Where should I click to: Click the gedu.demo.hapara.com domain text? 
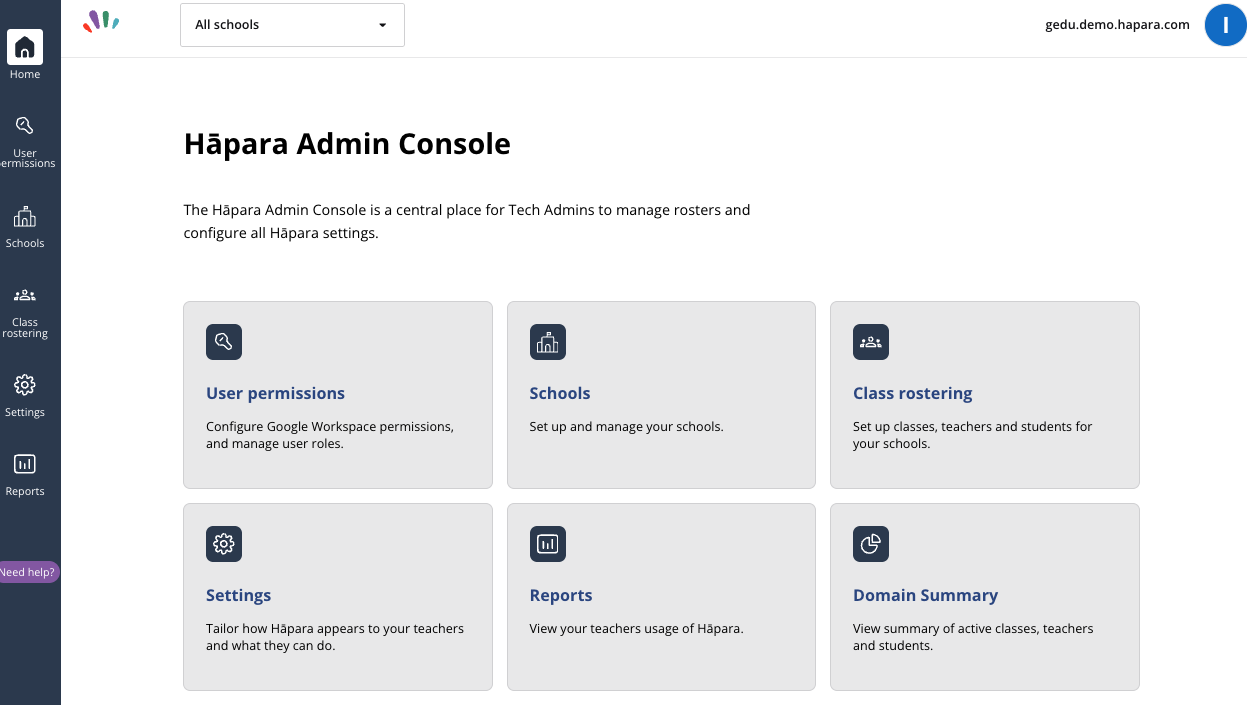point(1117,25)
